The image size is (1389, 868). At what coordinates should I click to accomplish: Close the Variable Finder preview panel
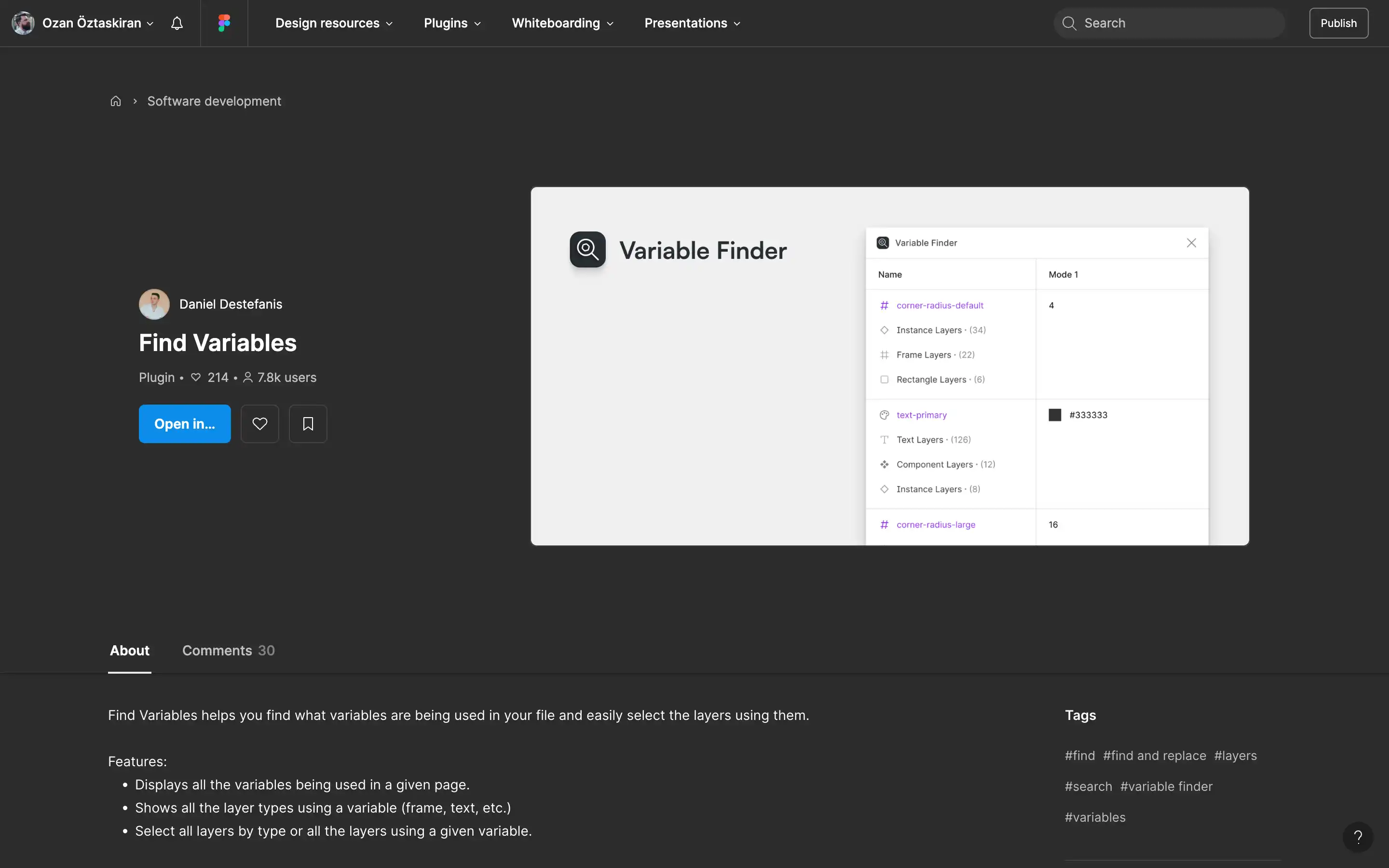pos(1191,243)
